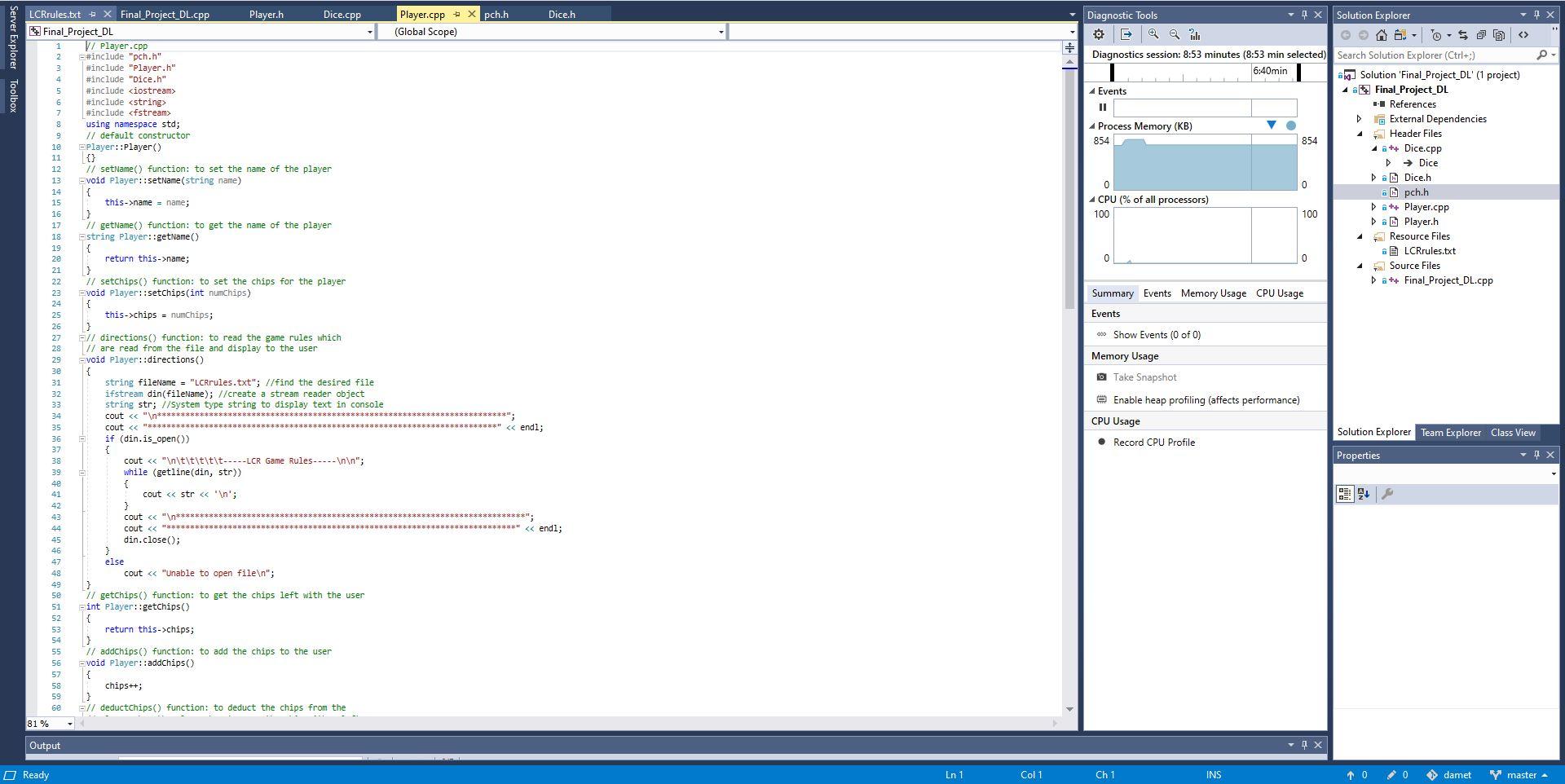Screen dimensions: 1565x784
Task: Select the Zoom In magnifier in Diagnostic Tools
Action: (x=1153, y=34)
